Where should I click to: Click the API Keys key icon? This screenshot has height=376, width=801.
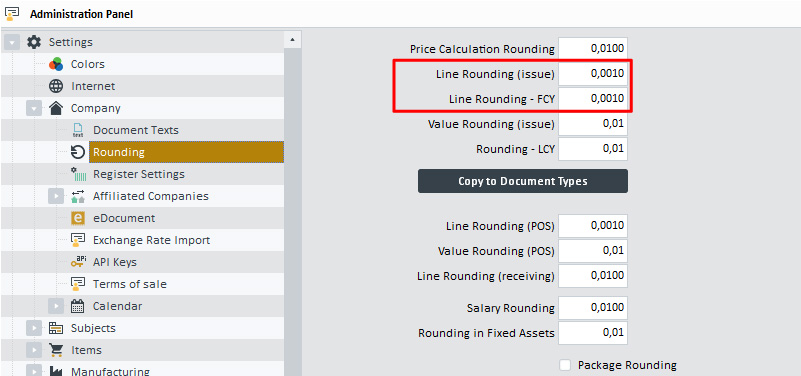[78, 262]
